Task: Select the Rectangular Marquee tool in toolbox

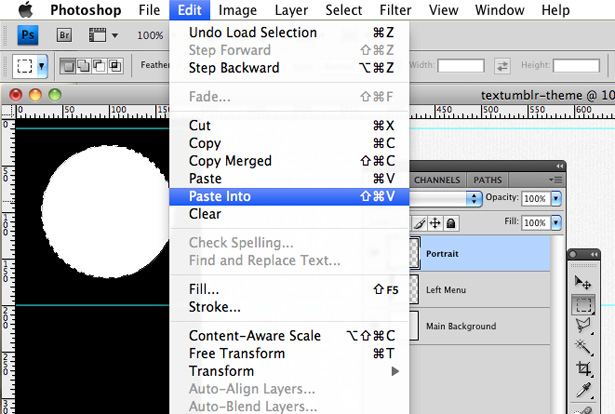Action: point(583,305)
